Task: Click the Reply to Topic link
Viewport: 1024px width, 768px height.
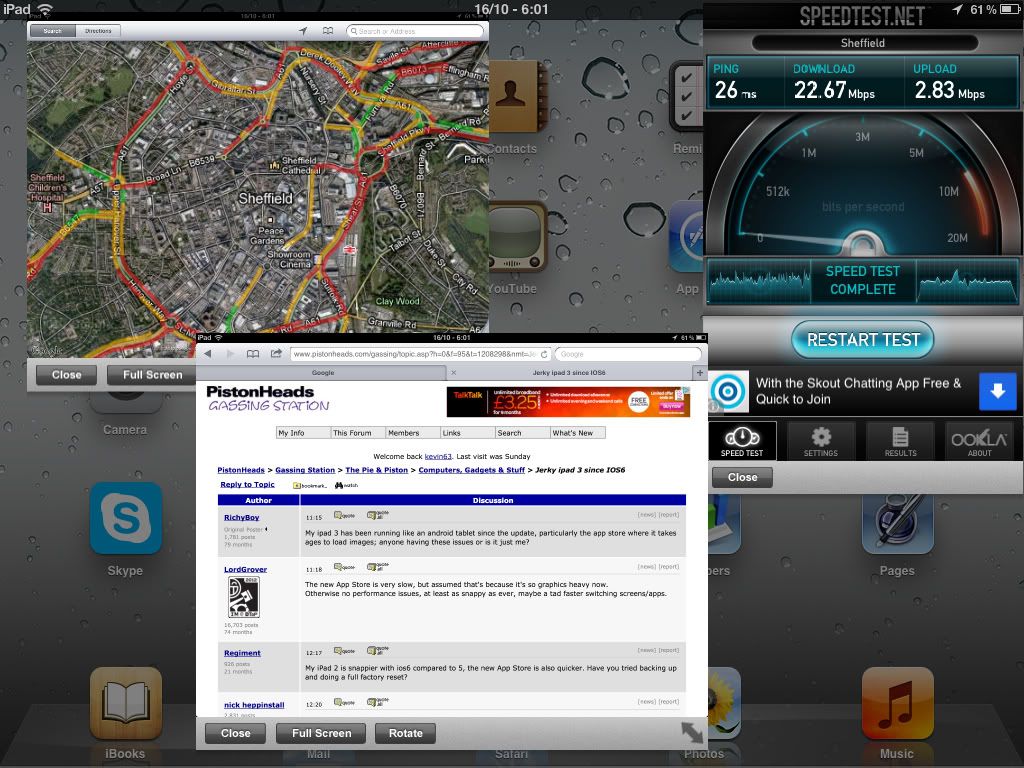Action: click(x=248, y=485)
